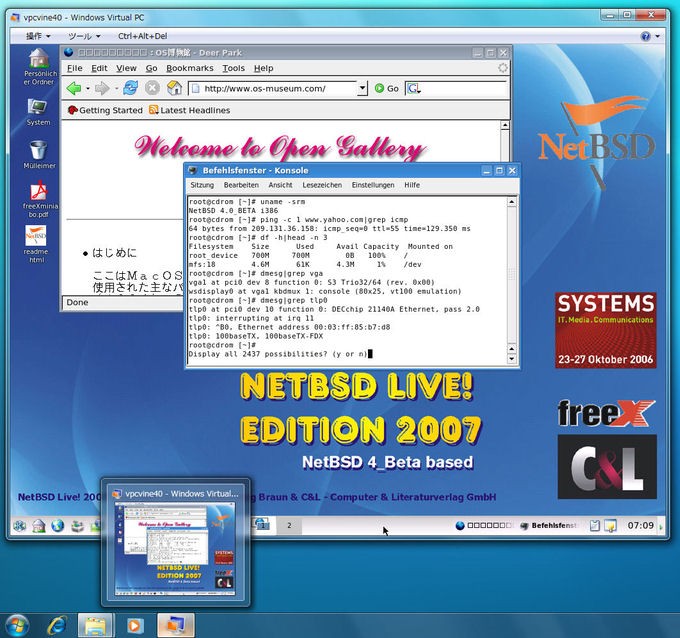Click the KDE menu icon in guest panel

(x=20, y=526)
